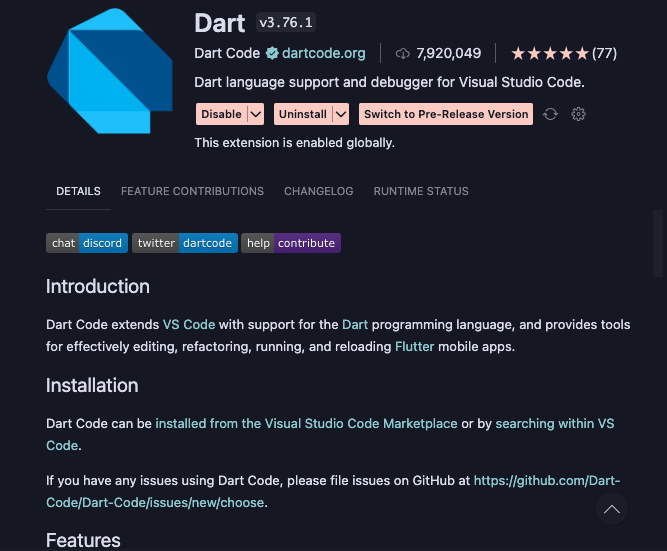Viewport: 667px width, 551px height.
Task: Click the vertical scrollbar thumb
Action: tap(658, 243)
